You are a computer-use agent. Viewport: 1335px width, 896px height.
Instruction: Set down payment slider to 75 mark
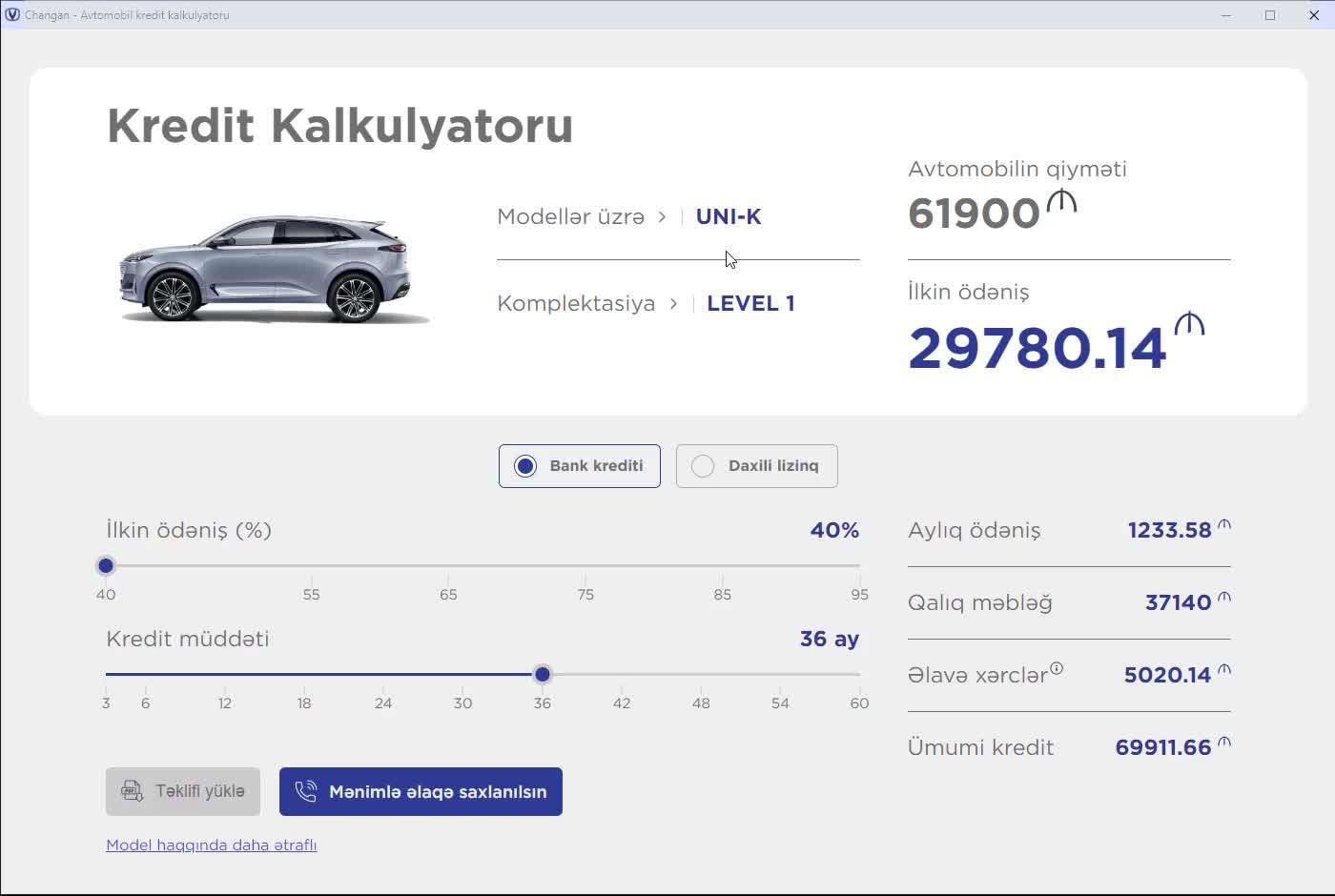[585, 565]
